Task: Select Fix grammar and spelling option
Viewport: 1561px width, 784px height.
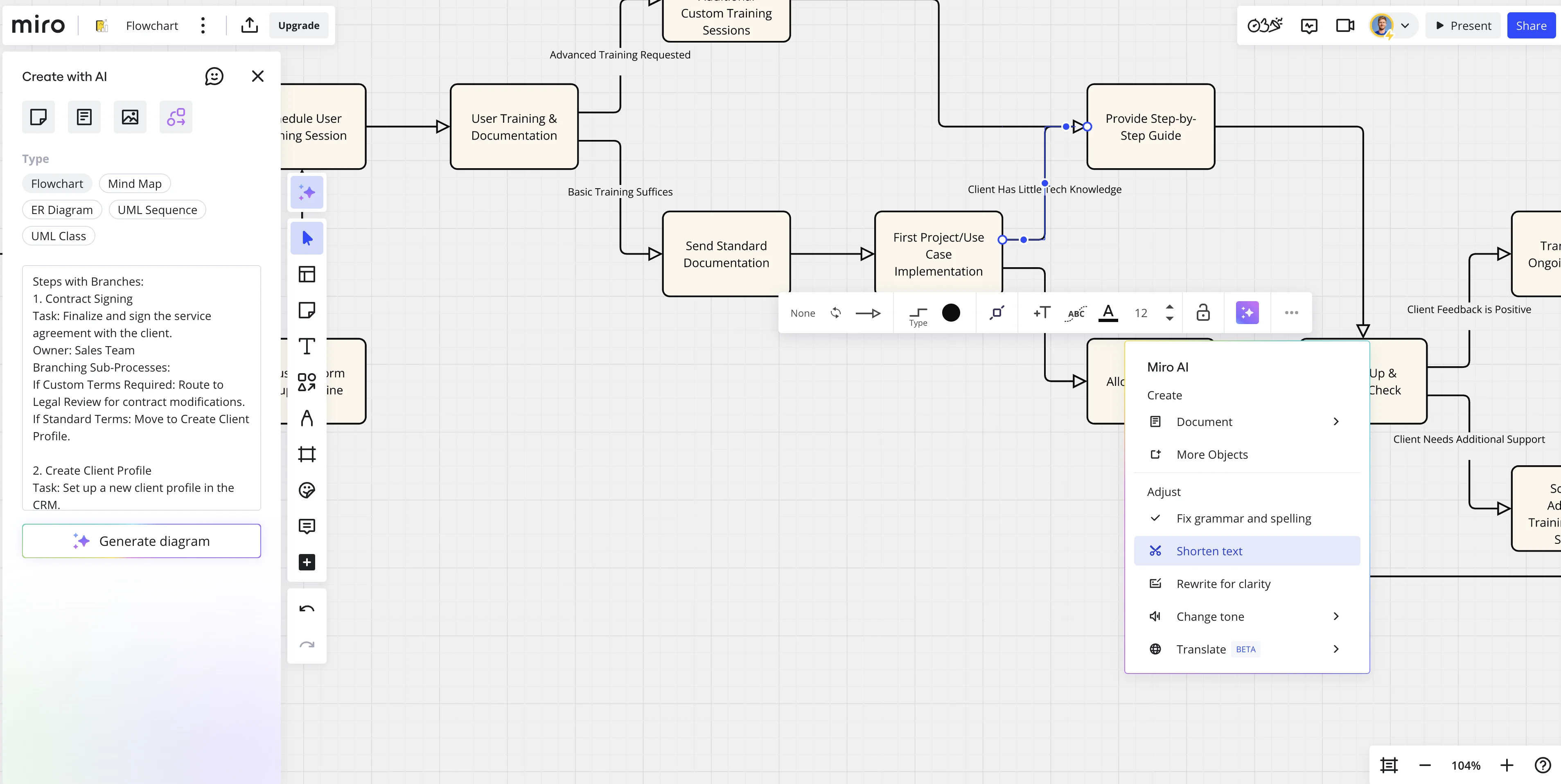Action: click(x=1243, y=518)
